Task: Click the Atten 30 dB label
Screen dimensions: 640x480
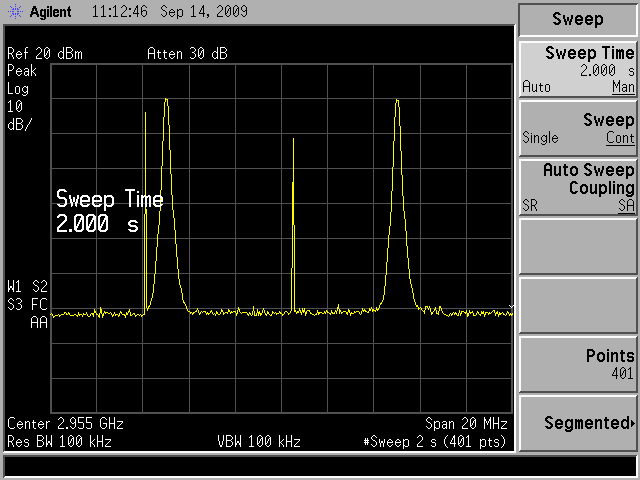Action: point(187,54)
